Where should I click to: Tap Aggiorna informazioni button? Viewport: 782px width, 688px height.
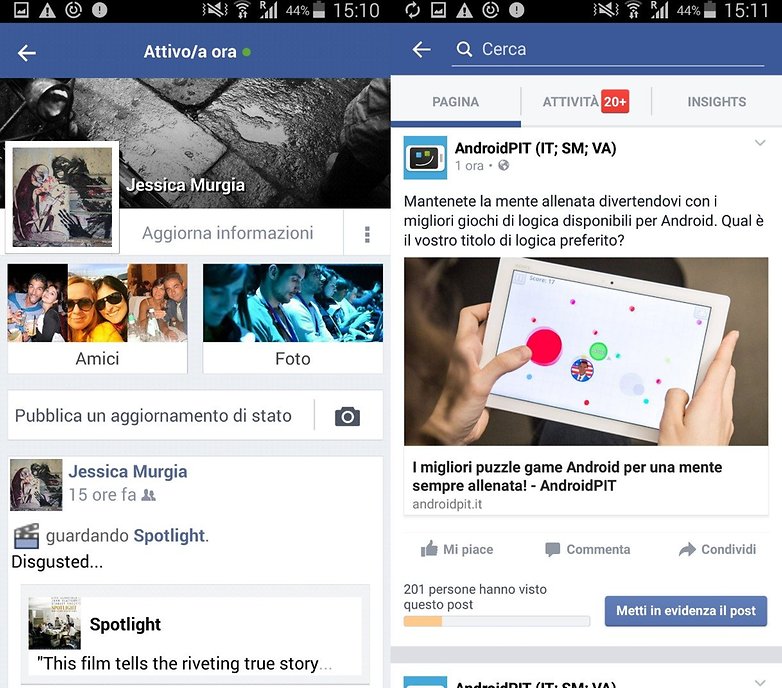(228, 233)
